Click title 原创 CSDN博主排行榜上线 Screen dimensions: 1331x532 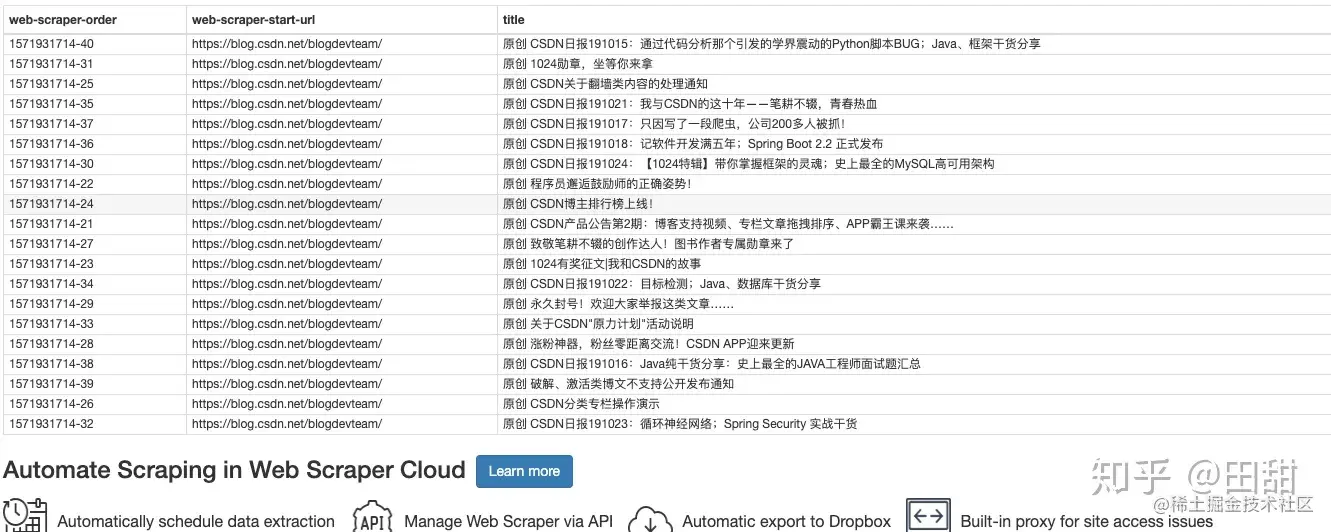pos(578,204)
